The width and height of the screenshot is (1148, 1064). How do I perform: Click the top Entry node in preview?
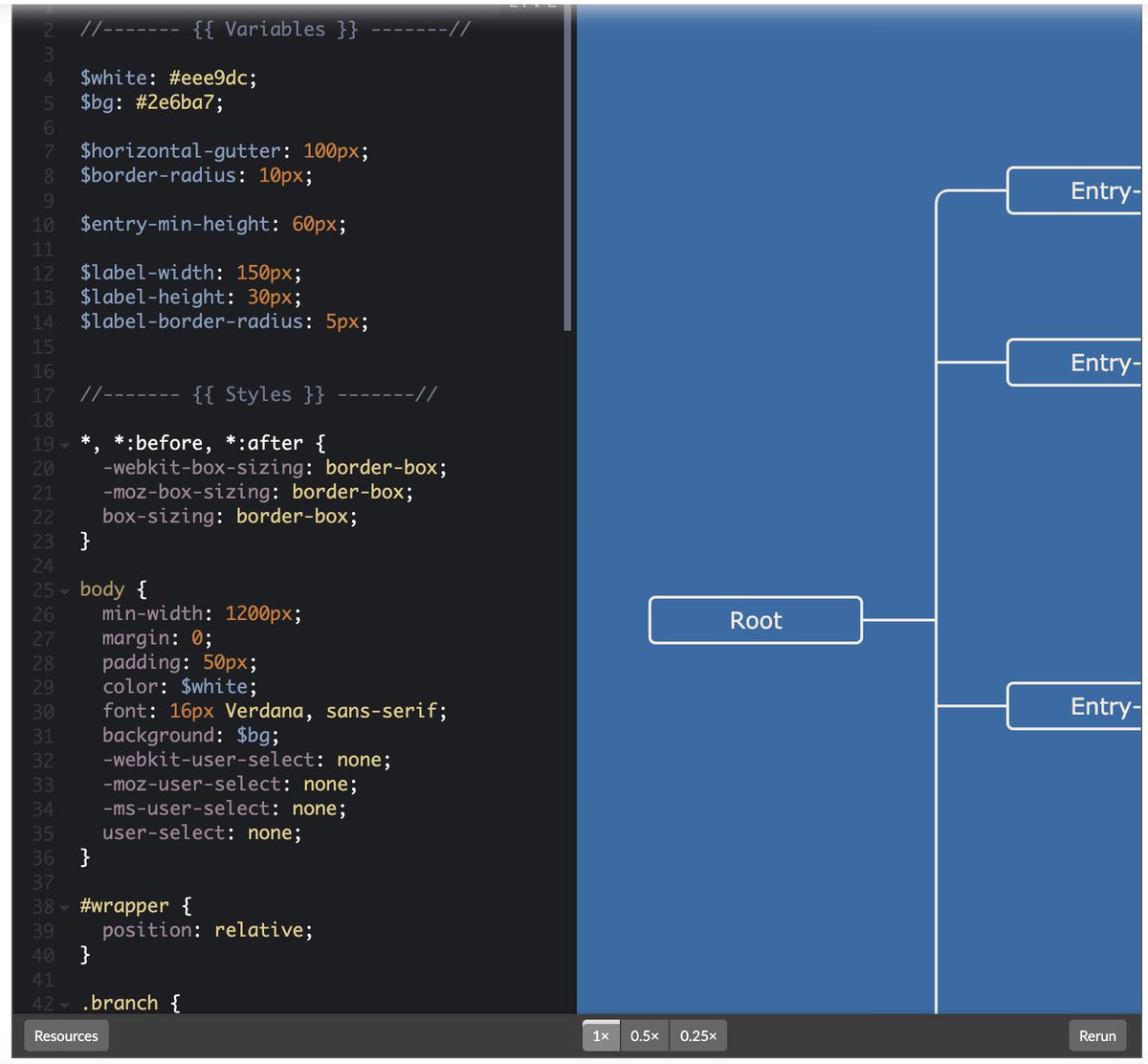point(1074,190)
